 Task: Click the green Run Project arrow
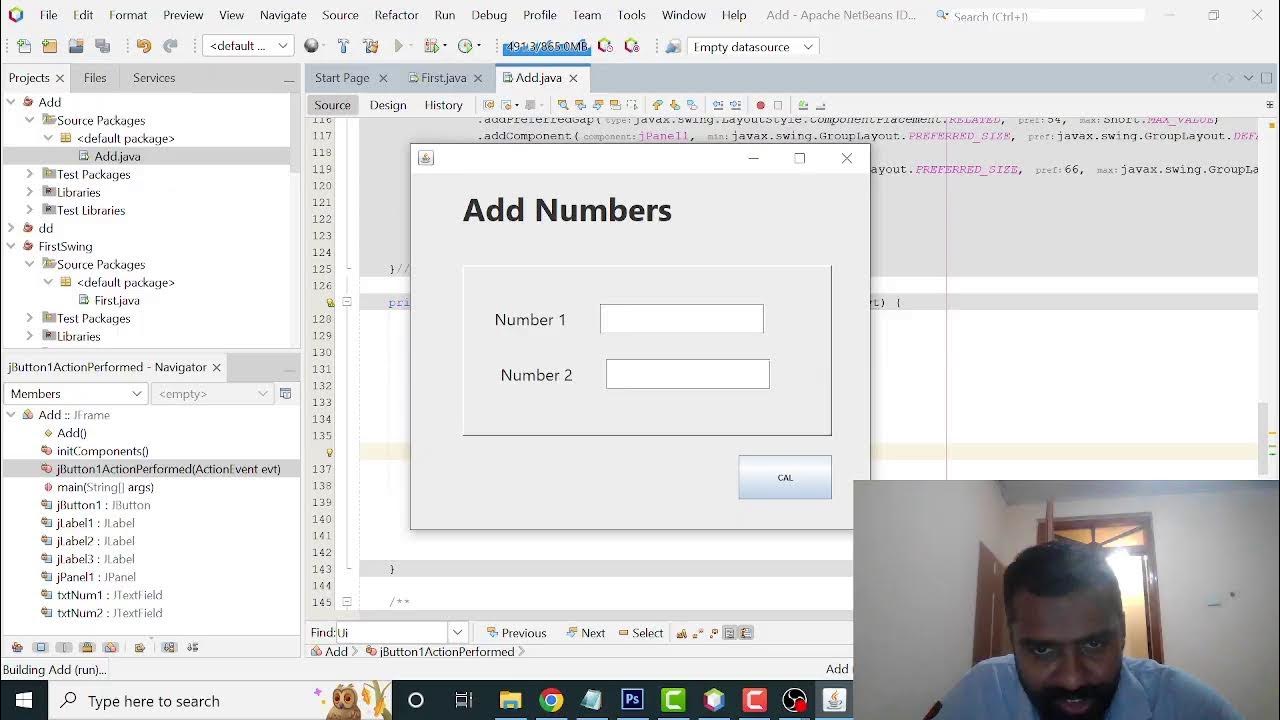tap(399, 46)
